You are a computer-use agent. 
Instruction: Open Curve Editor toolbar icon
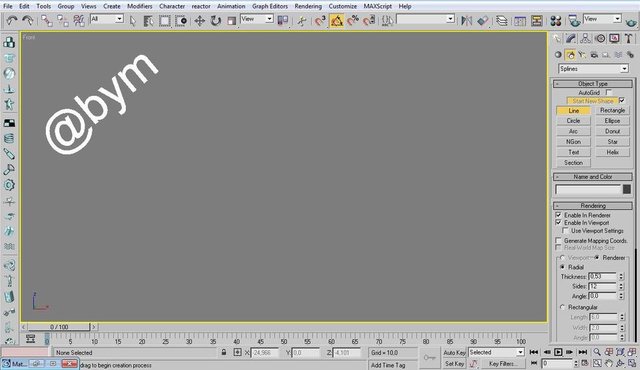[520, 20]
